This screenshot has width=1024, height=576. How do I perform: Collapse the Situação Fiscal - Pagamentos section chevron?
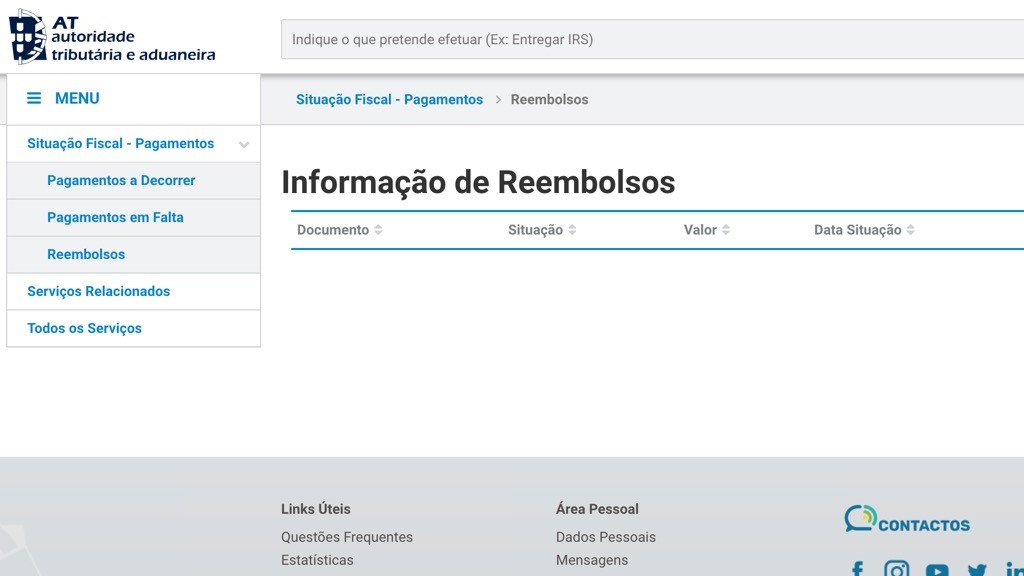243,144
